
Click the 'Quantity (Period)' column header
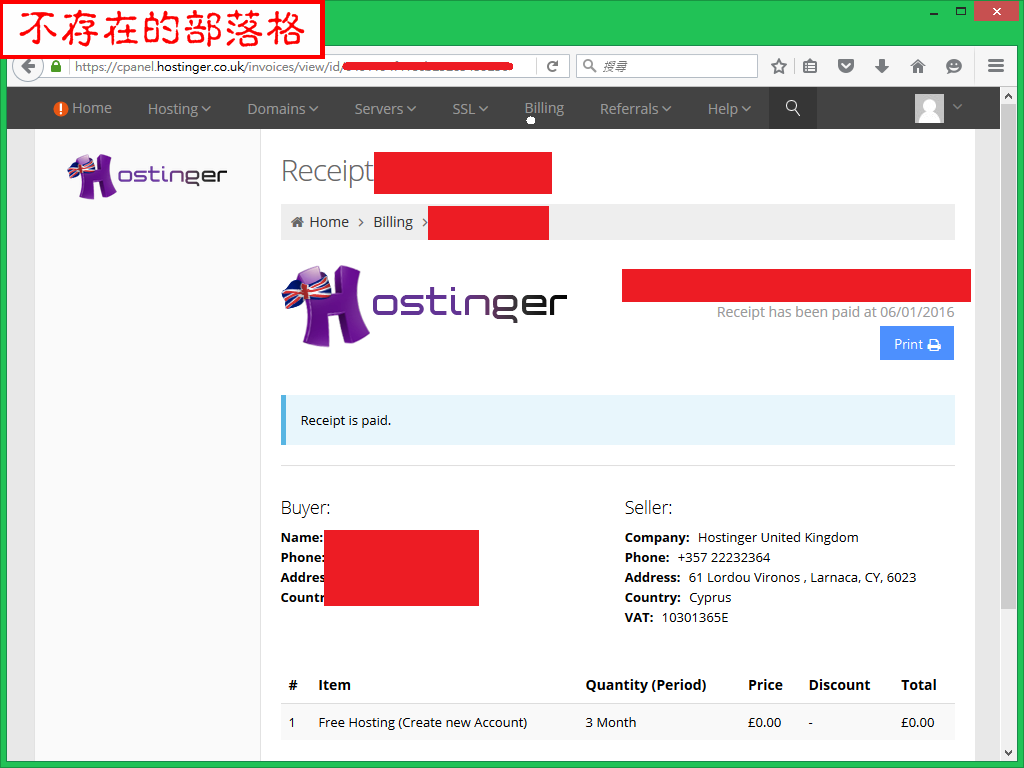[646, 685]
